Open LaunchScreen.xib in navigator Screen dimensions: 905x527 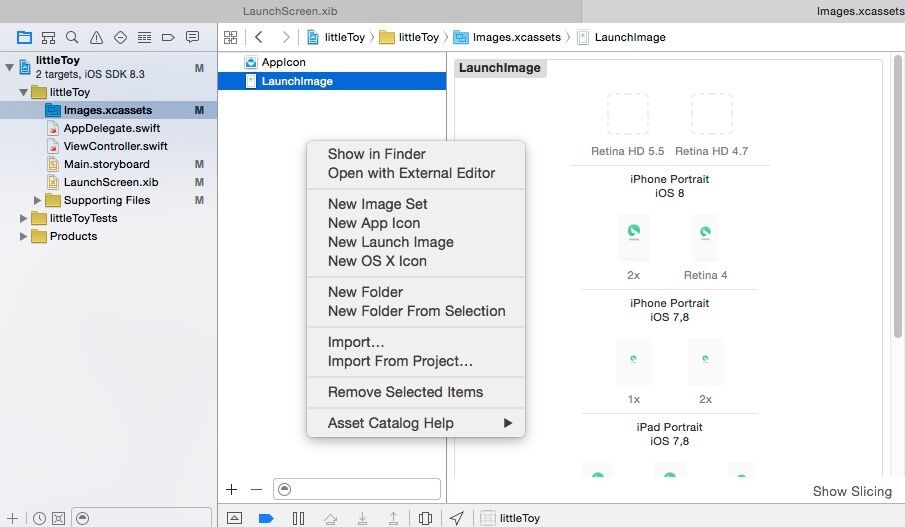(109, 182)
